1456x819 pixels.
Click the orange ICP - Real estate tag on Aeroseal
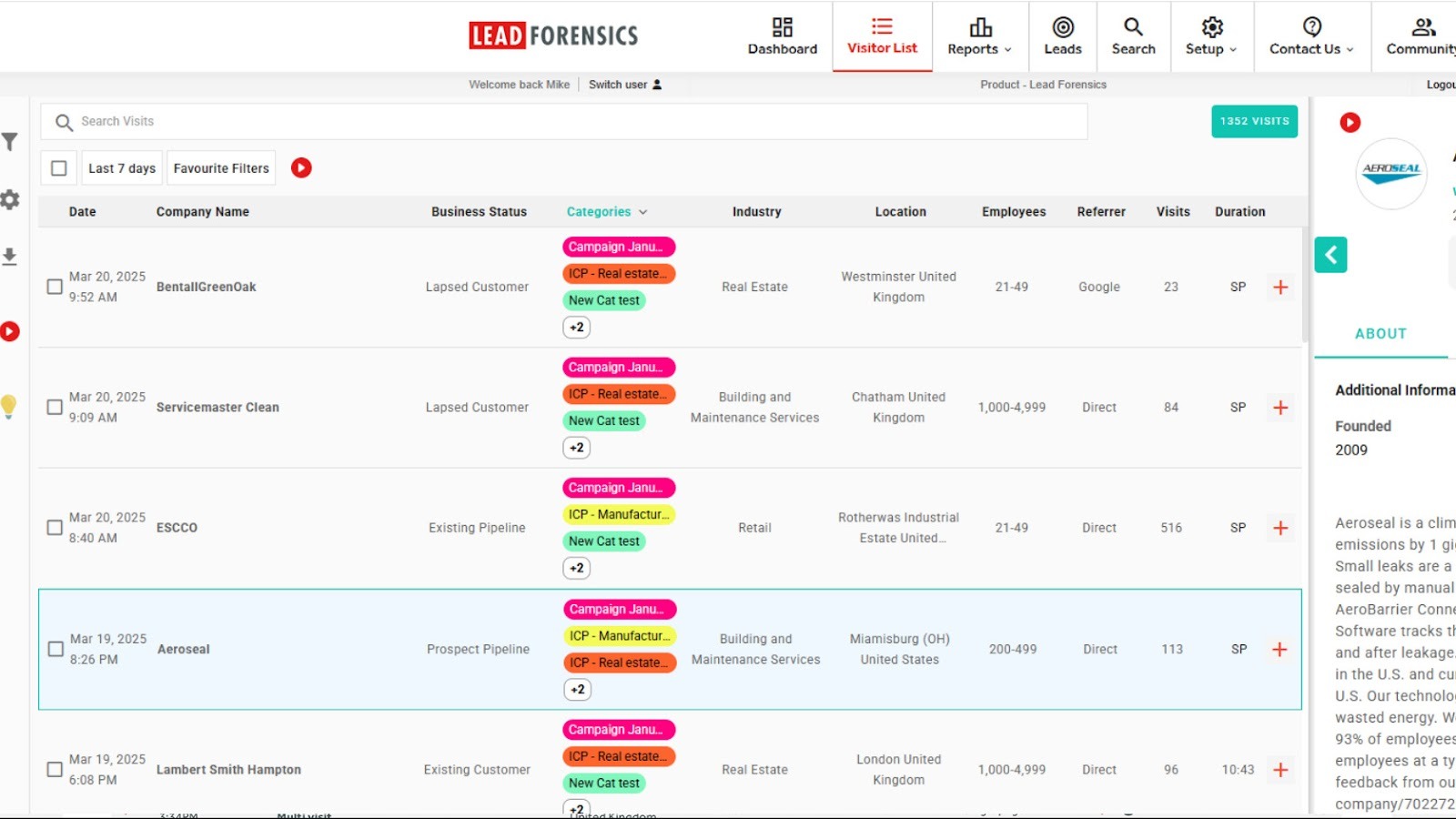pyautogui.click(x=620, y=662)
